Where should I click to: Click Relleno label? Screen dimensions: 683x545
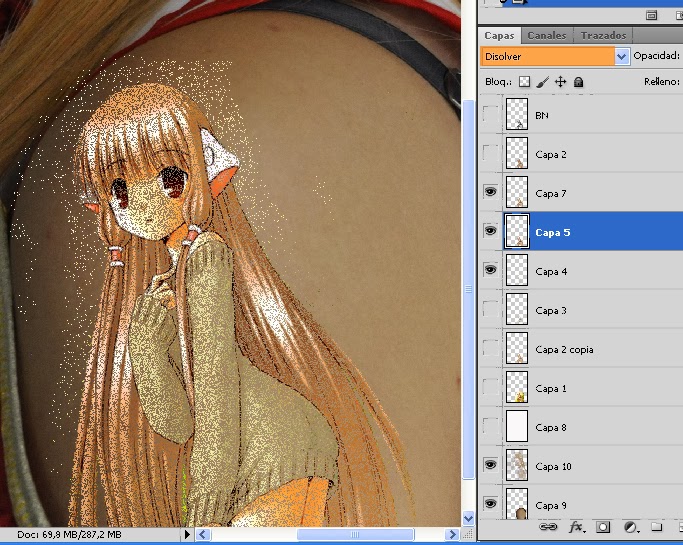pos(661,81)
